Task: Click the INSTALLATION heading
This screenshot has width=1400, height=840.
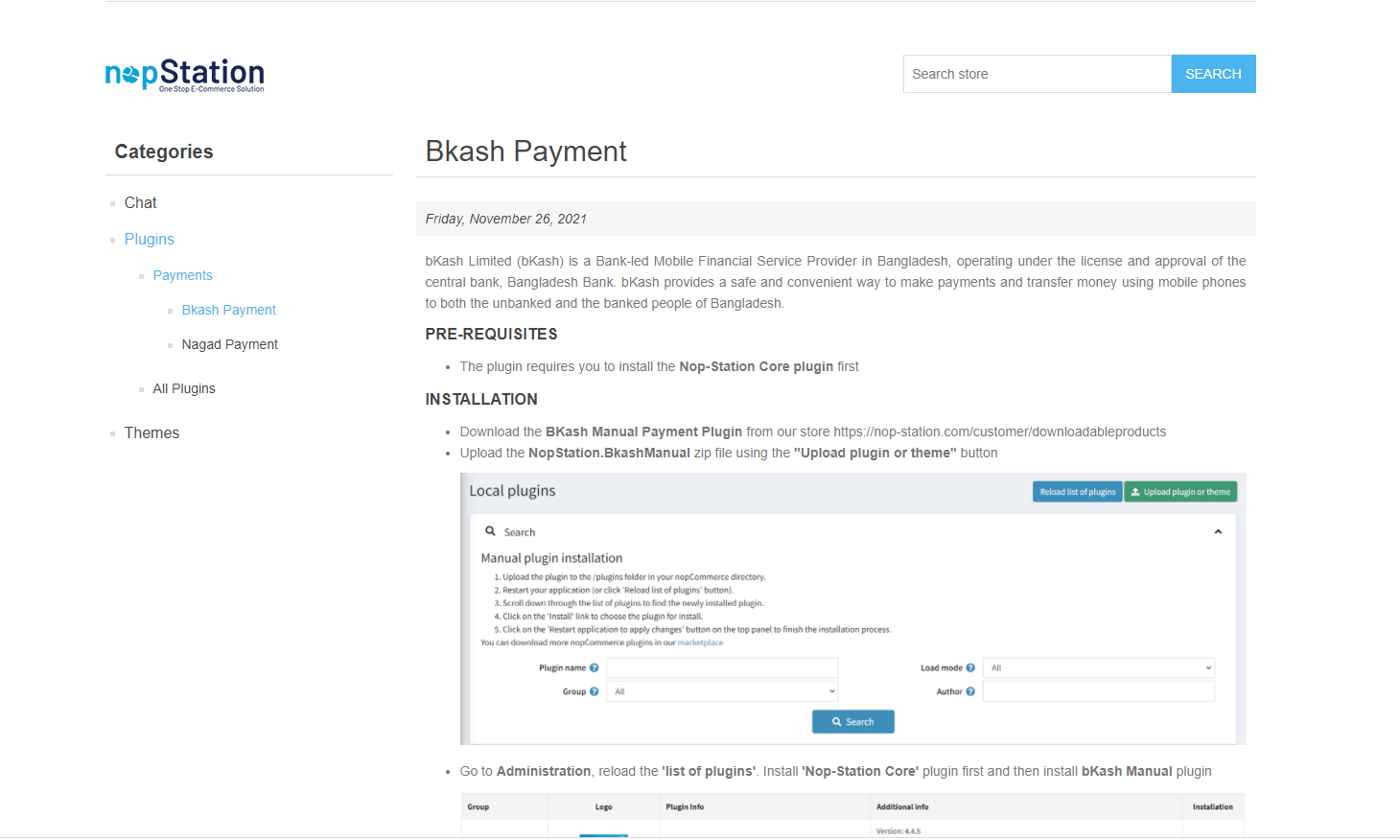Action: click(x=481, y=399)
